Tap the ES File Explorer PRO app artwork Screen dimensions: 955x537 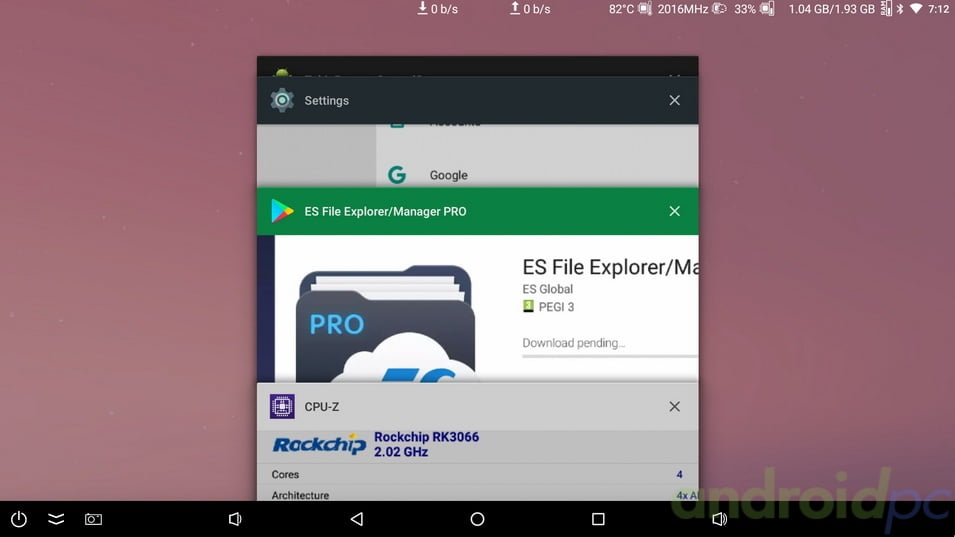point(386,324)
